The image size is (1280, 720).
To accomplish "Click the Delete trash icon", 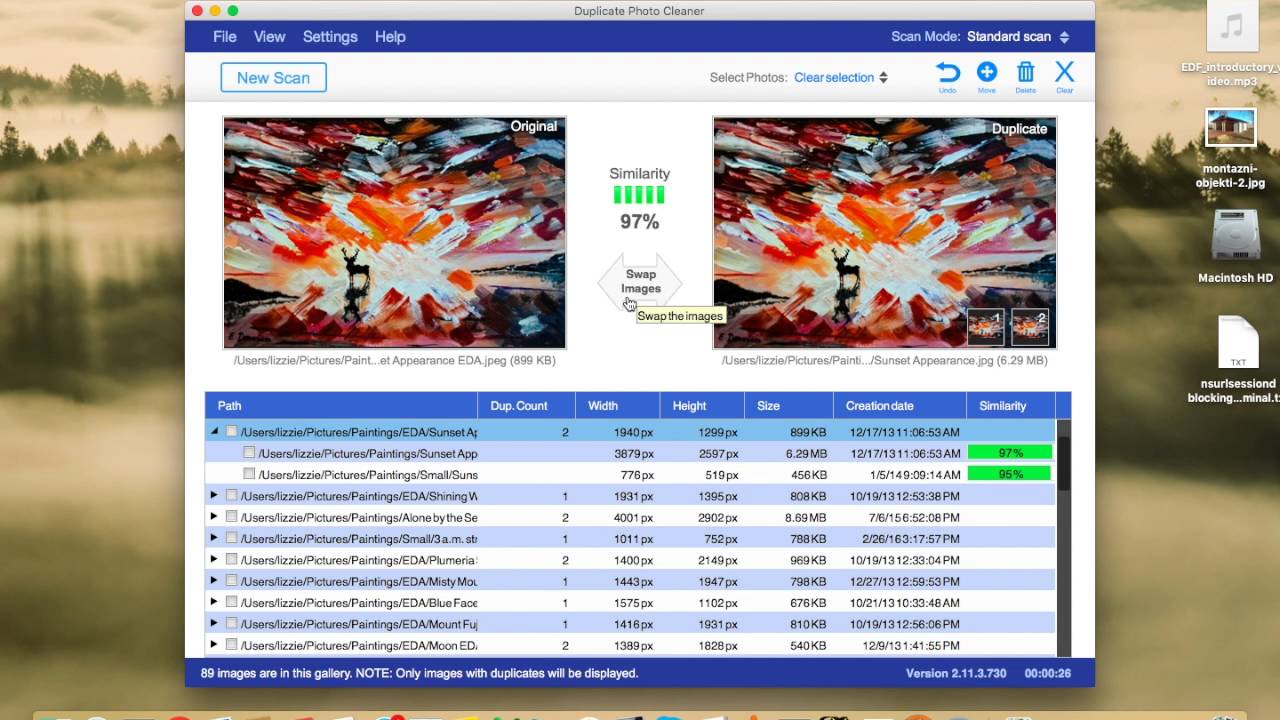I will coord(1025,72).
